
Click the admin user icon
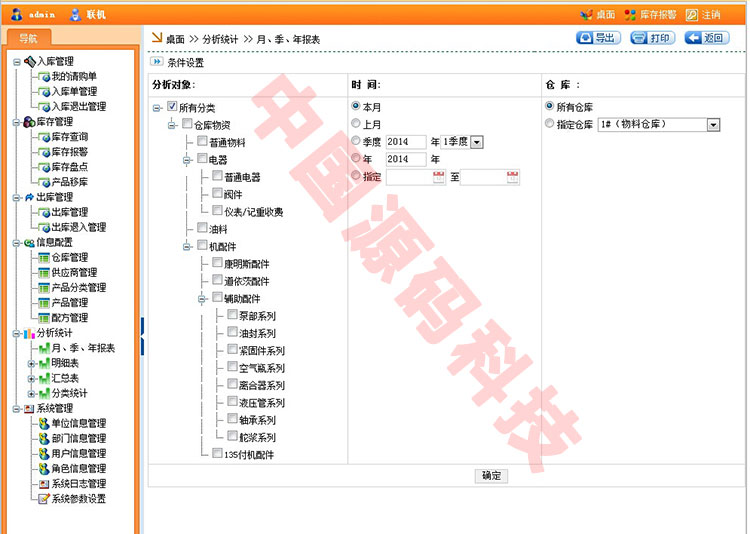coord(16,14)
